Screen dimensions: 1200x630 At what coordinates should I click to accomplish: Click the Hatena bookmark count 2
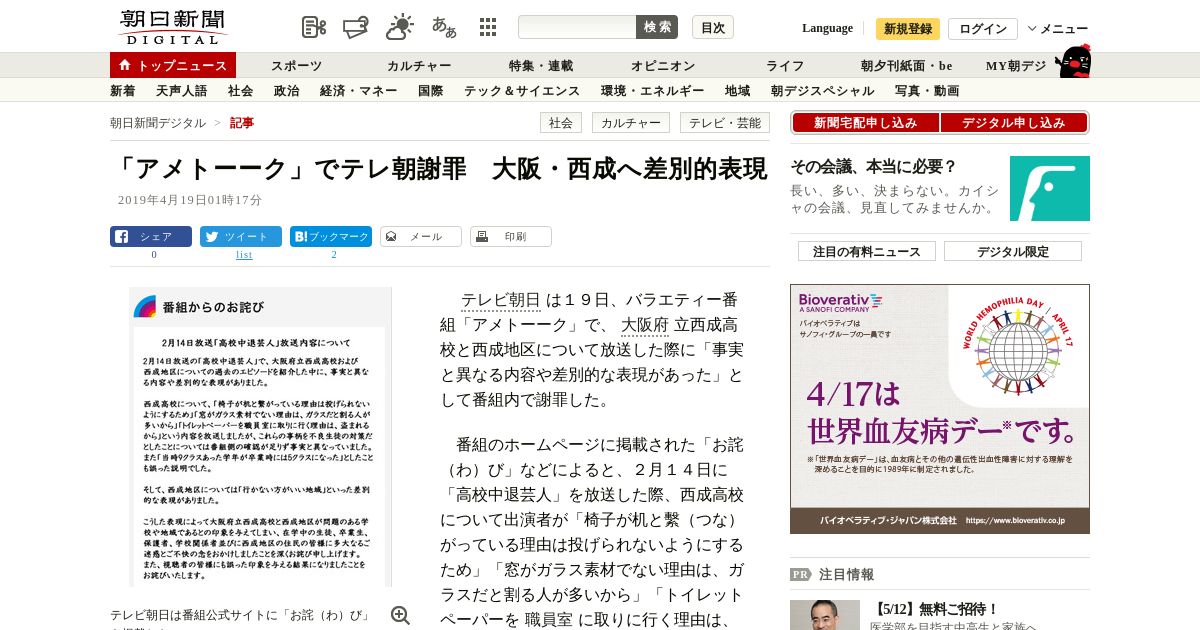(334, 255)
